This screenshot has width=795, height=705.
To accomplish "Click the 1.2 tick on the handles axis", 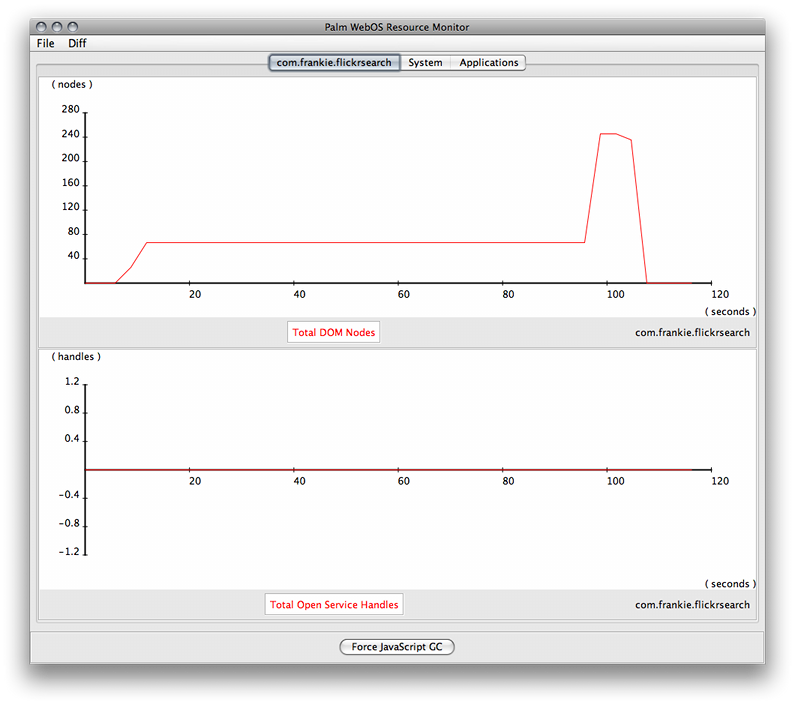I will click(72, 382).
